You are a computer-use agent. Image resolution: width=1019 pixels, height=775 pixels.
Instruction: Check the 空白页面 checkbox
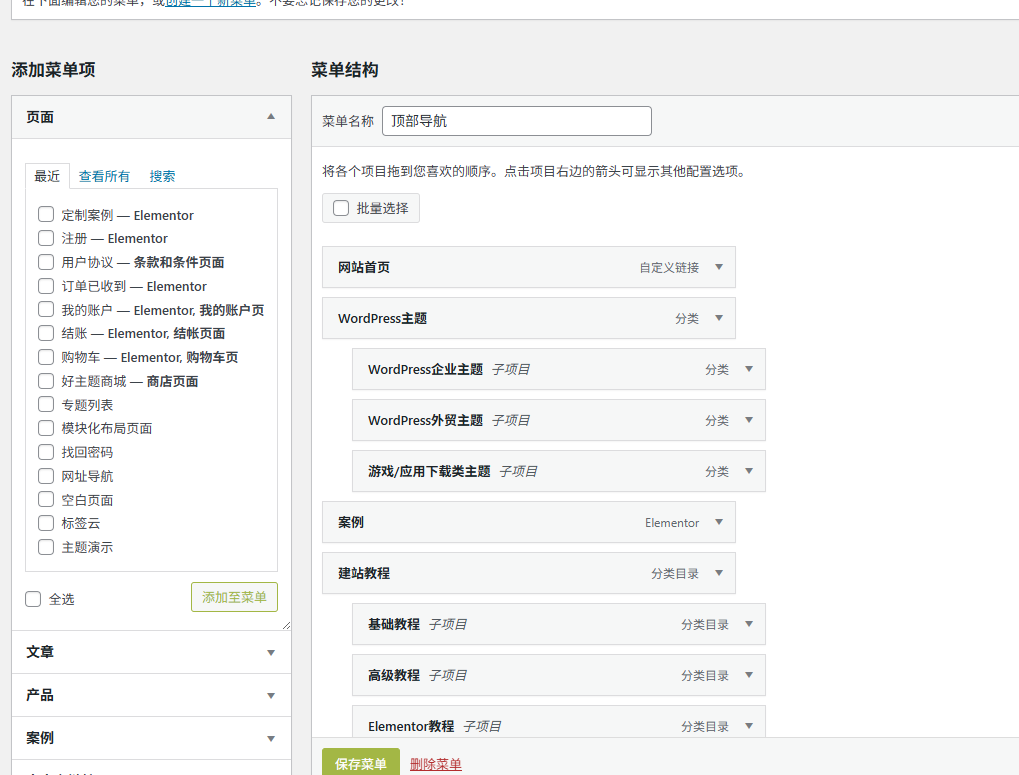46,499
